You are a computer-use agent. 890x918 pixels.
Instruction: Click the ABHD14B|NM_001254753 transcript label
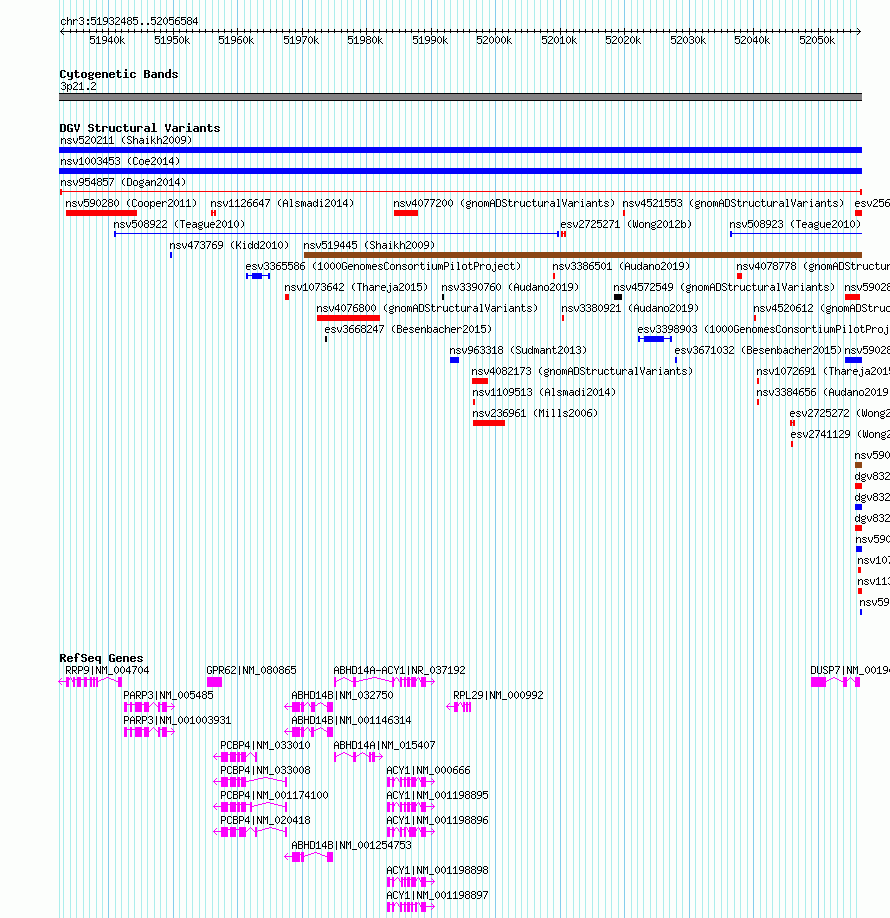(x=351, y=846)
